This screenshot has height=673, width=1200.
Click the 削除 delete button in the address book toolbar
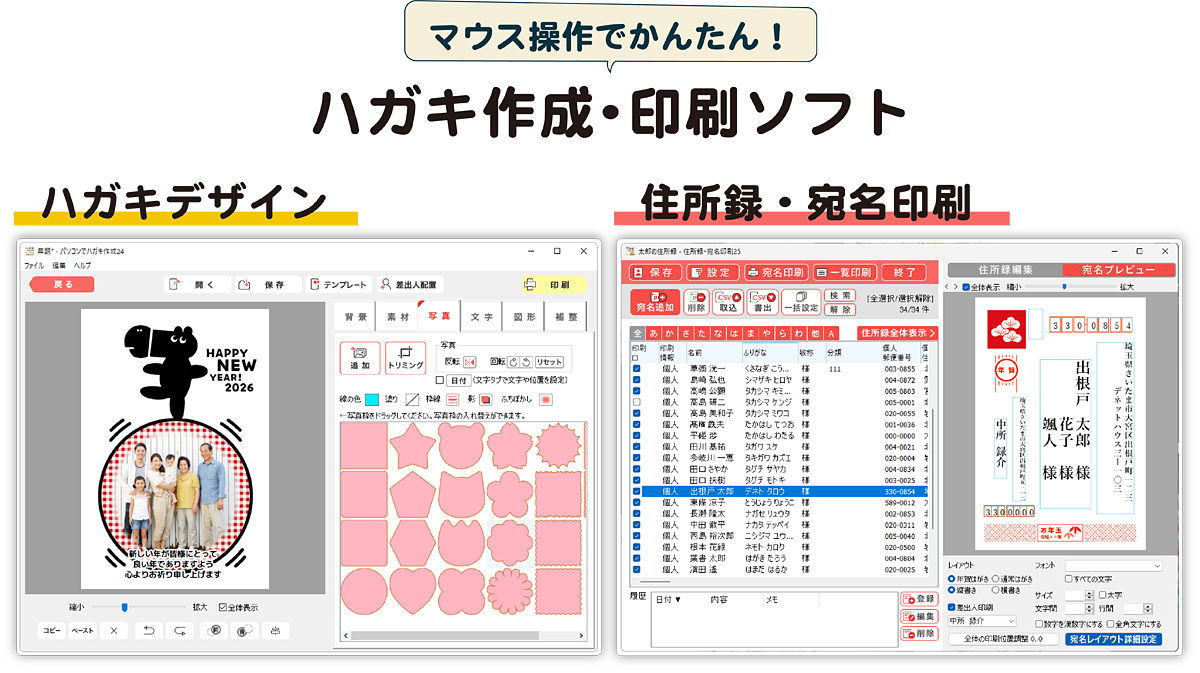697,302
